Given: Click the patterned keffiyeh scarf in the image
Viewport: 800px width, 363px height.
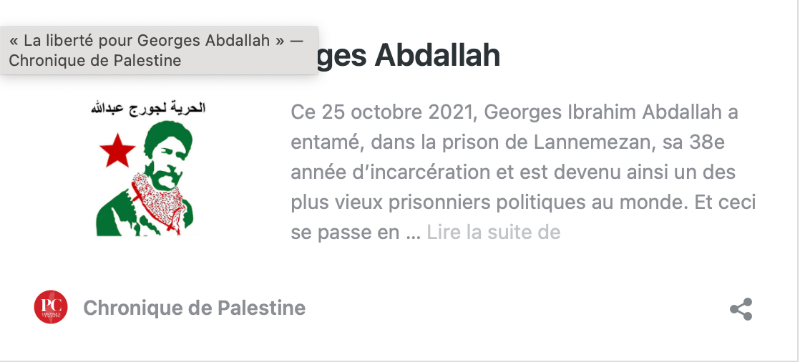Looking at the screenshot, I should click(157, 202).
